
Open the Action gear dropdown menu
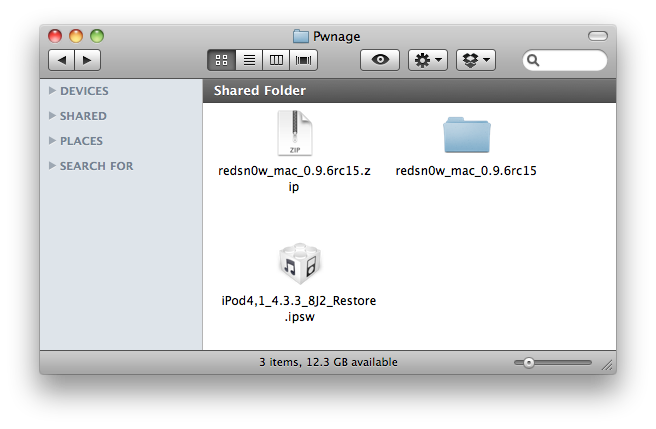(x=427, y=61)
